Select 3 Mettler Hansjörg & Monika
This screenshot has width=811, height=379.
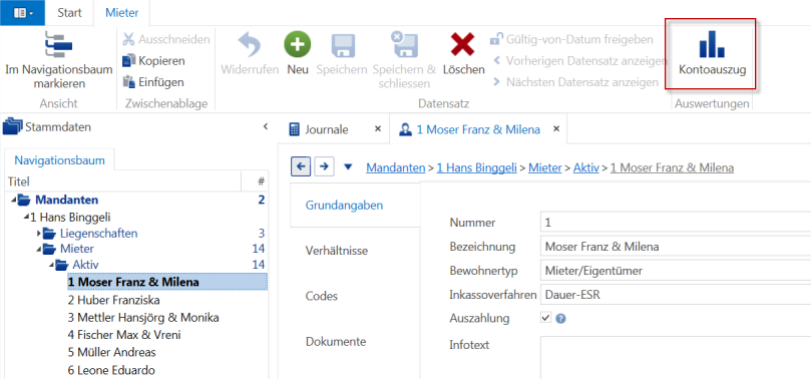143,317
